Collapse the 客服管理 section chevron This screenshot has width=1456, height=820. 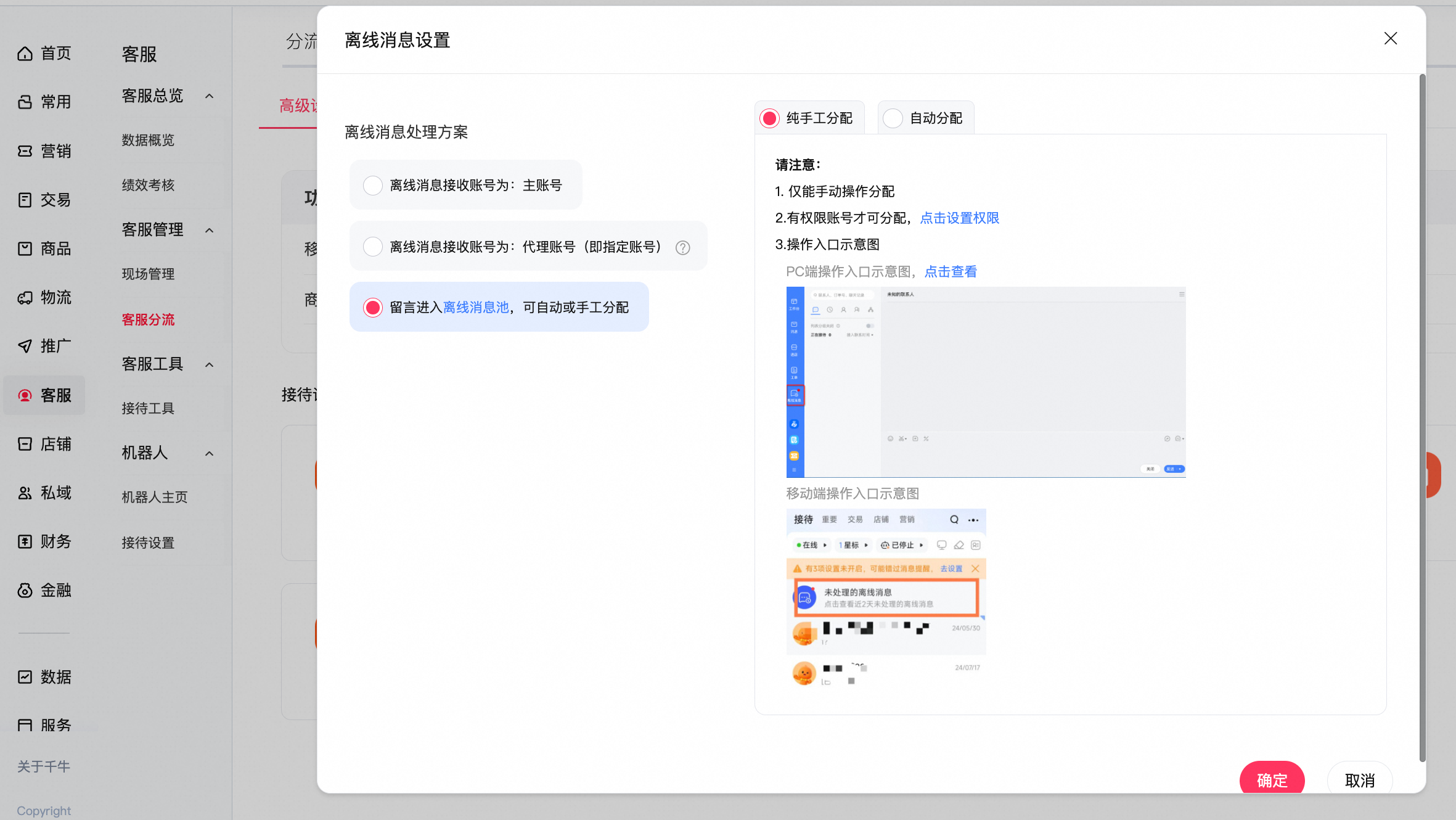click(x=210, y=231)
